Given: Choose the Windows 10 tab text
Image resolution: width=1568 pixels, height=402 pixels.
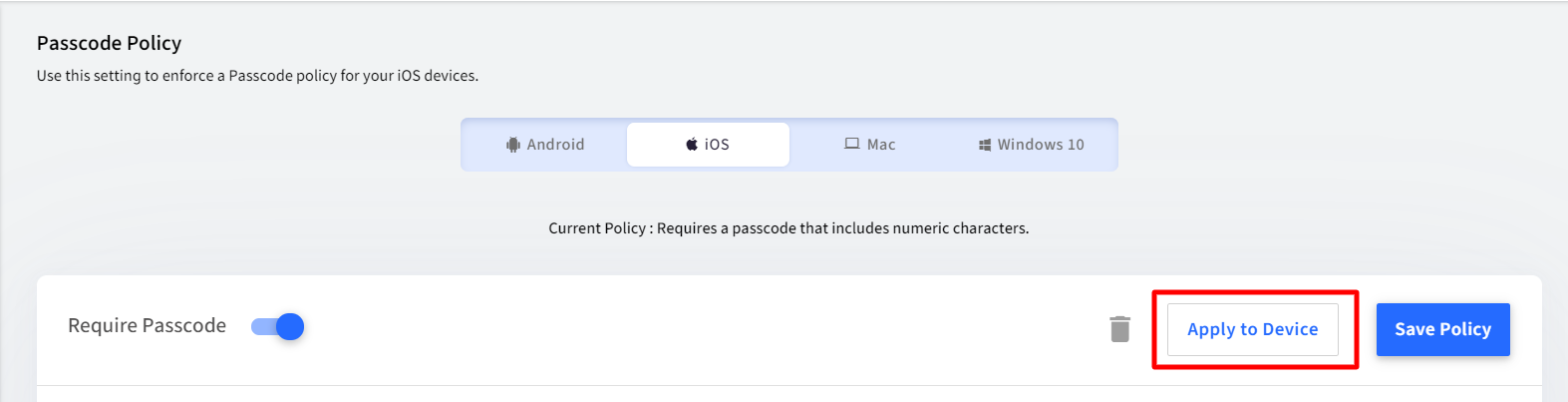Looking at the screenshot, I should pyautogui.click(x=1041, y=145).
